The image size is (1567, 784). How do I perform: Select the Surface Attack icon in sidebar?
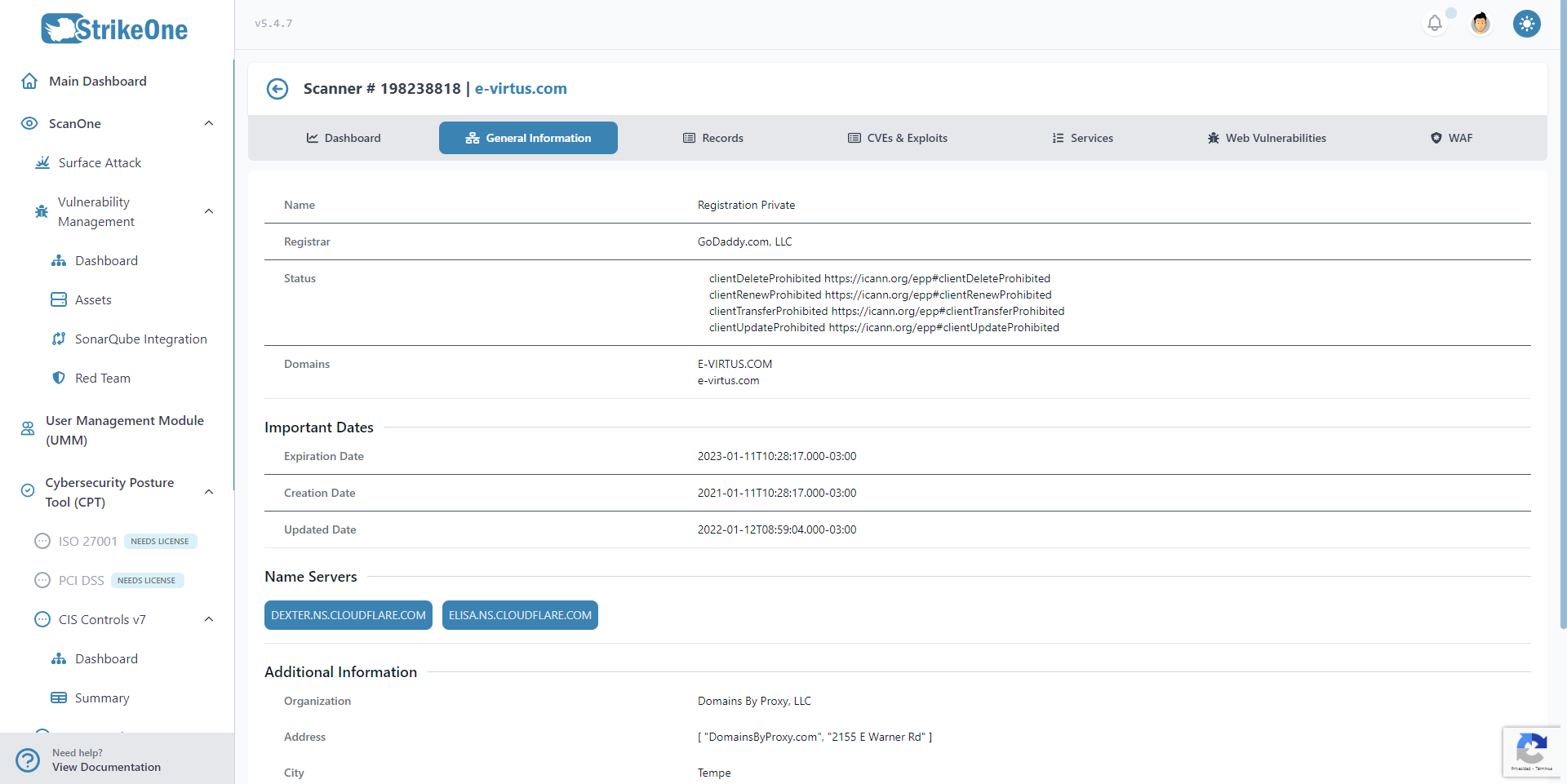tap(42, 162)
